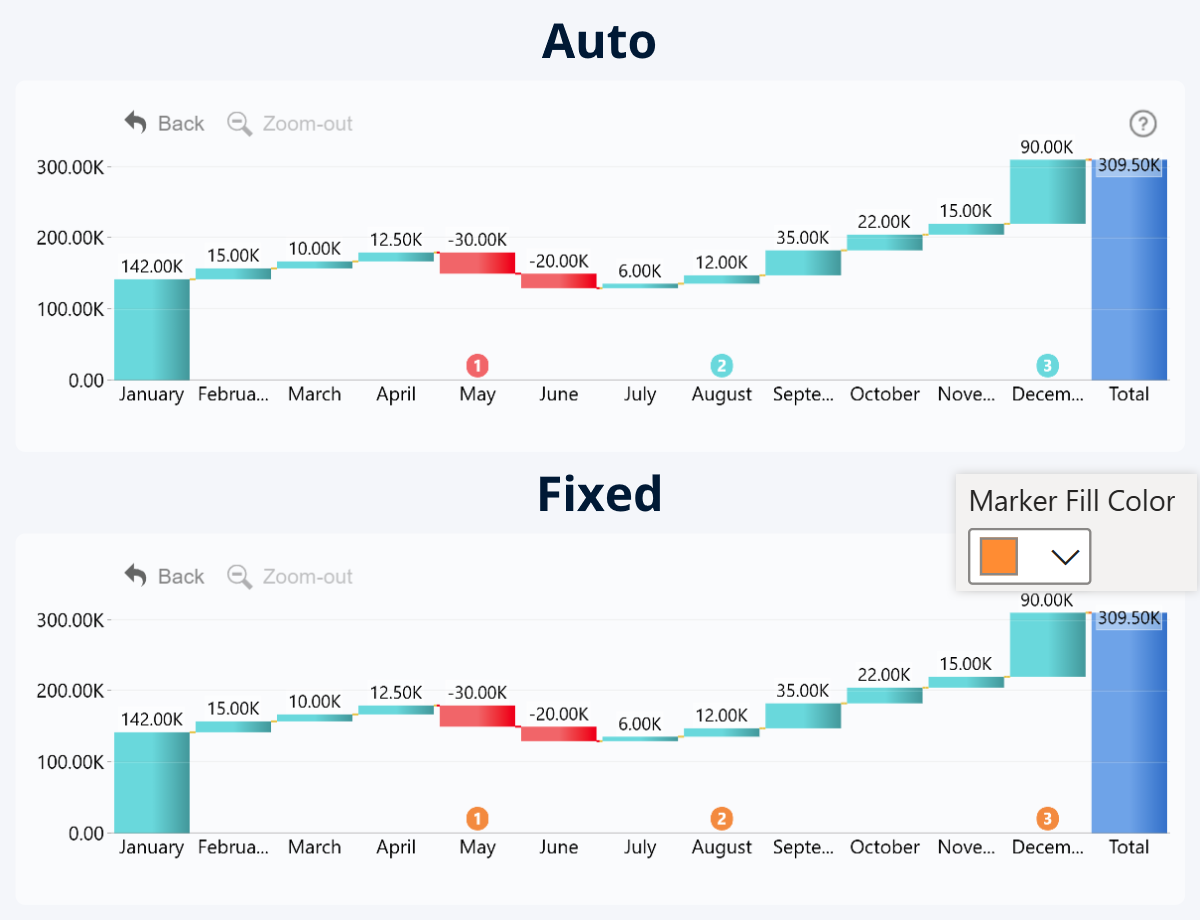Click orange marker 3 in Fixed chart
This screenshot has height=920, width=1200.
pyautogui.click(x=1047, y=819)
